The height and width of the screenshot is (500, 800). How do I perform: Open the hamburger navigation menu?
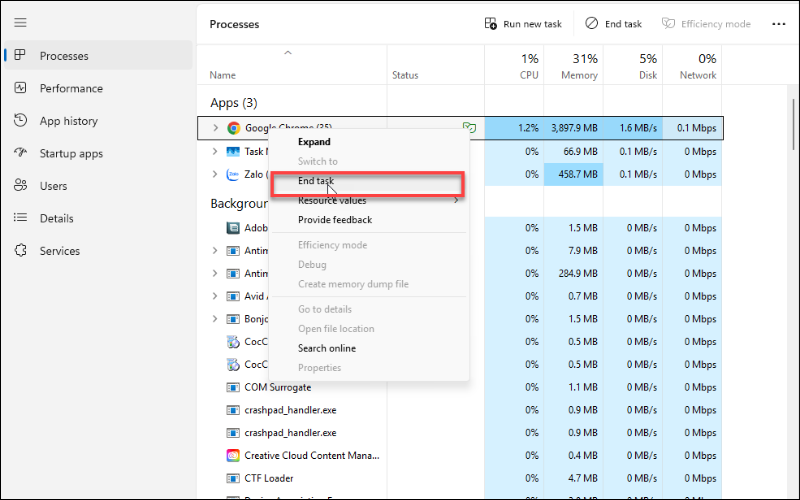point(20,23)
